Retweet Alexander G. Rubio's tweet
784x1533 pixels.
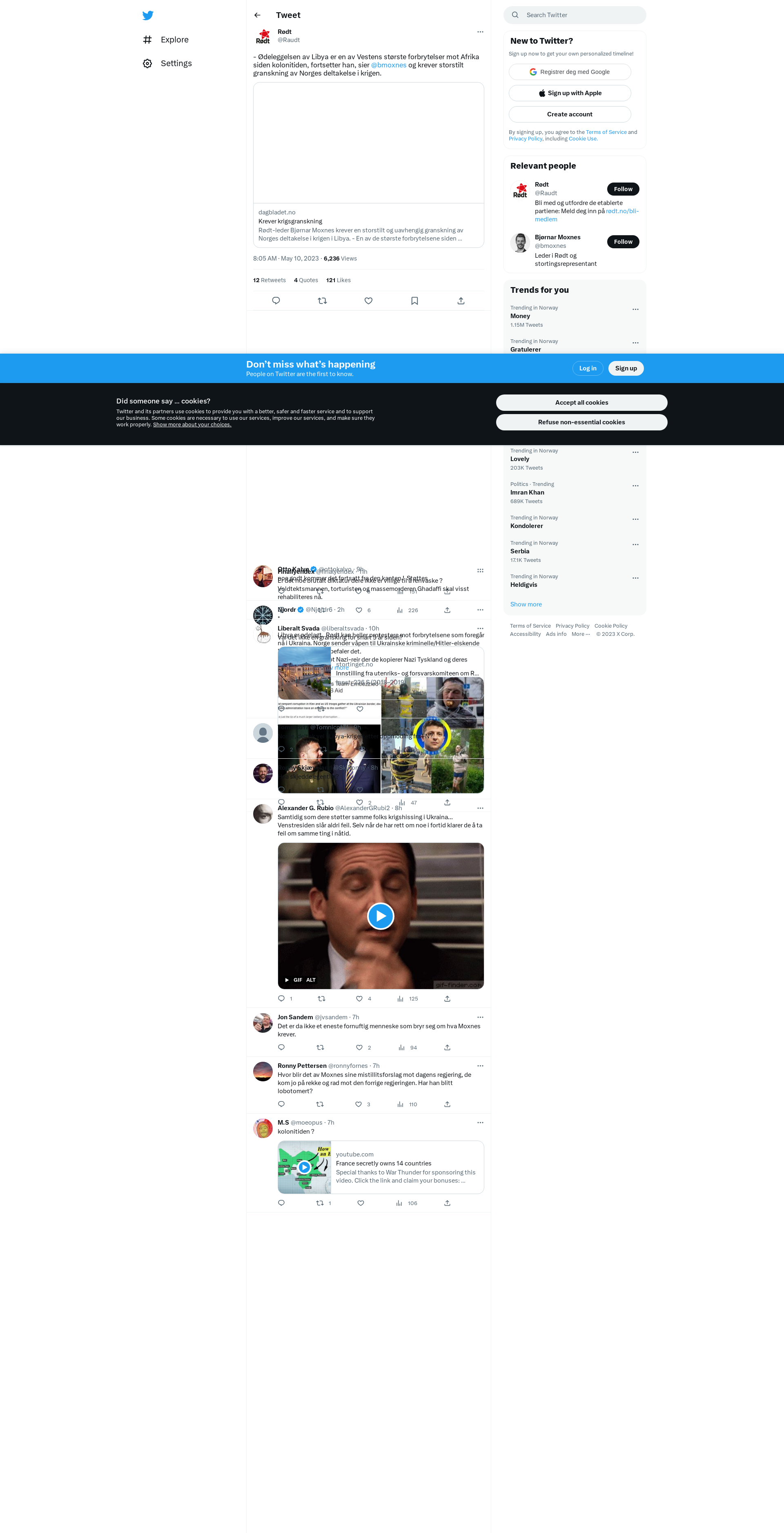321,998
